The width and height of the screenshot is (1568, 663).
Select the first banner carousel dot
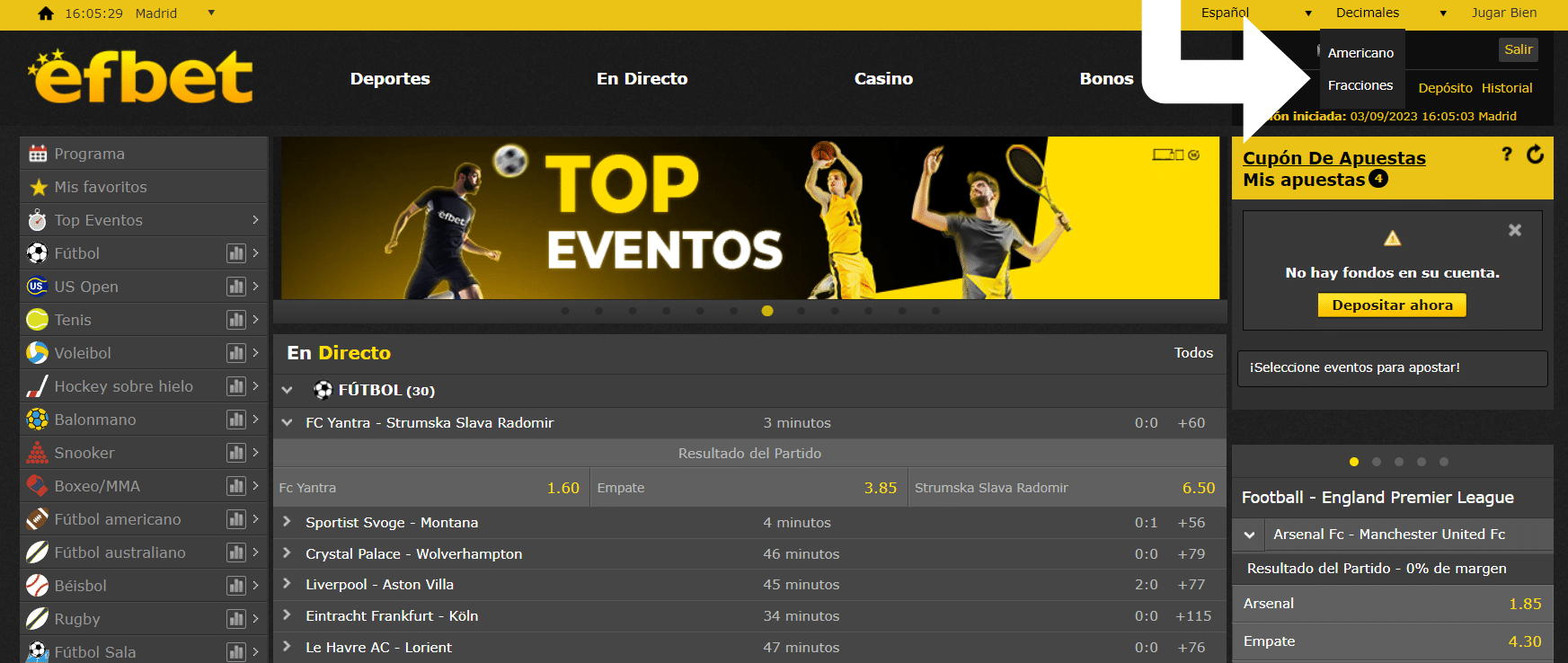[565, 311]
